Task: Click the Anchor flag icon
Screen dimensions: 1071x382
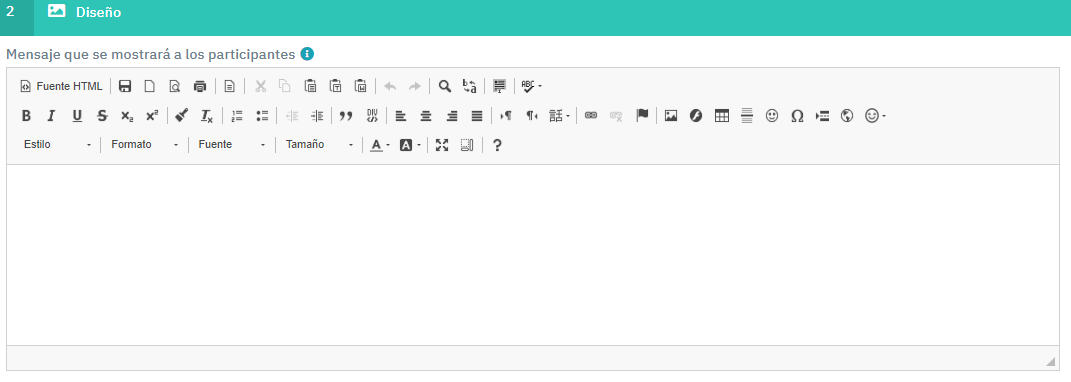Action: pyautogui.click(x=641, y=115)
